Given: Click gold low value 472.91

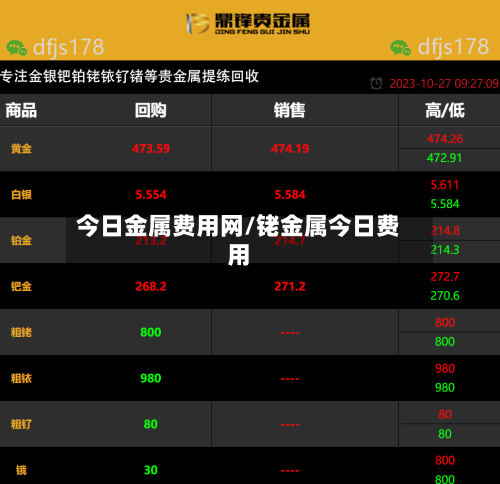Looking at the screenshot, I should [445, 158].
